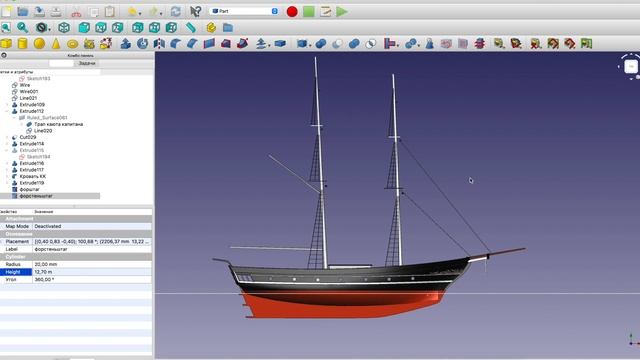Fit all content in the view
The height and width of the screenshot is (360, 640).
[6, 28]
